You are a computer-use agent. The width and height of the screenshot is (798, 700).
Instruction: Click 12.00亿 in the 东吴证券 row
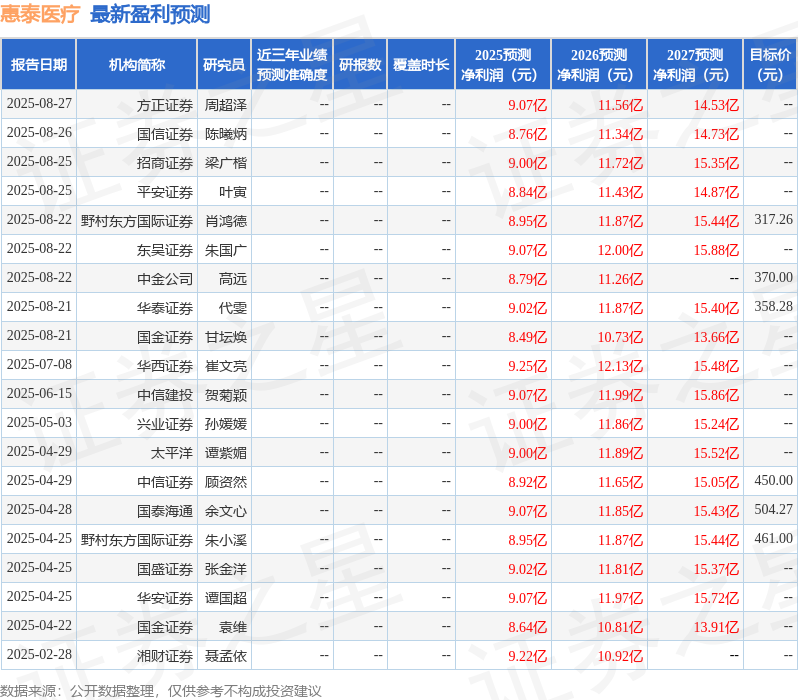(620, 250)
